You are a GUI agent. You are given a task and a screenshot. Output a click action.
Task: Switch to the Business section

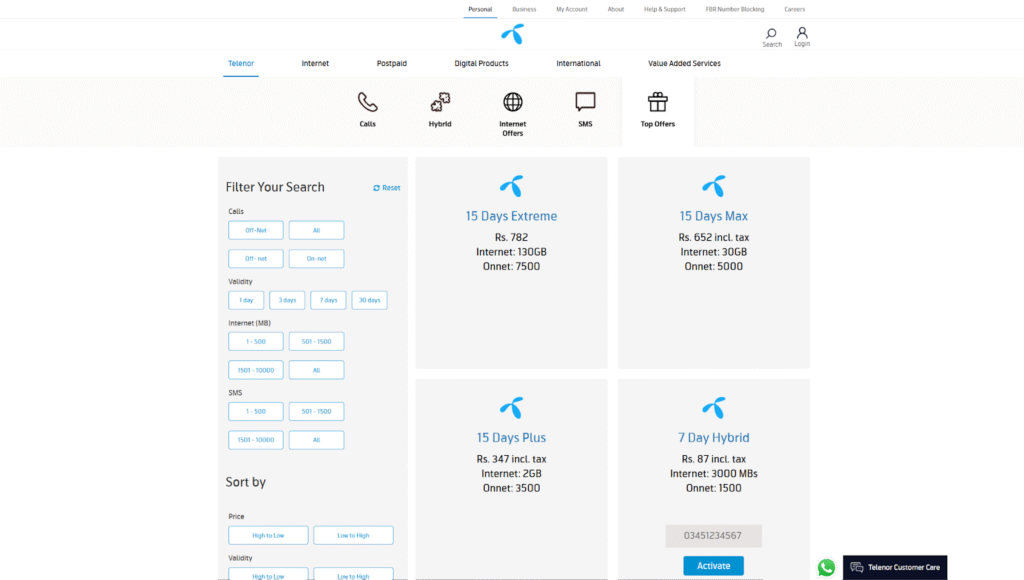[524, 8]
